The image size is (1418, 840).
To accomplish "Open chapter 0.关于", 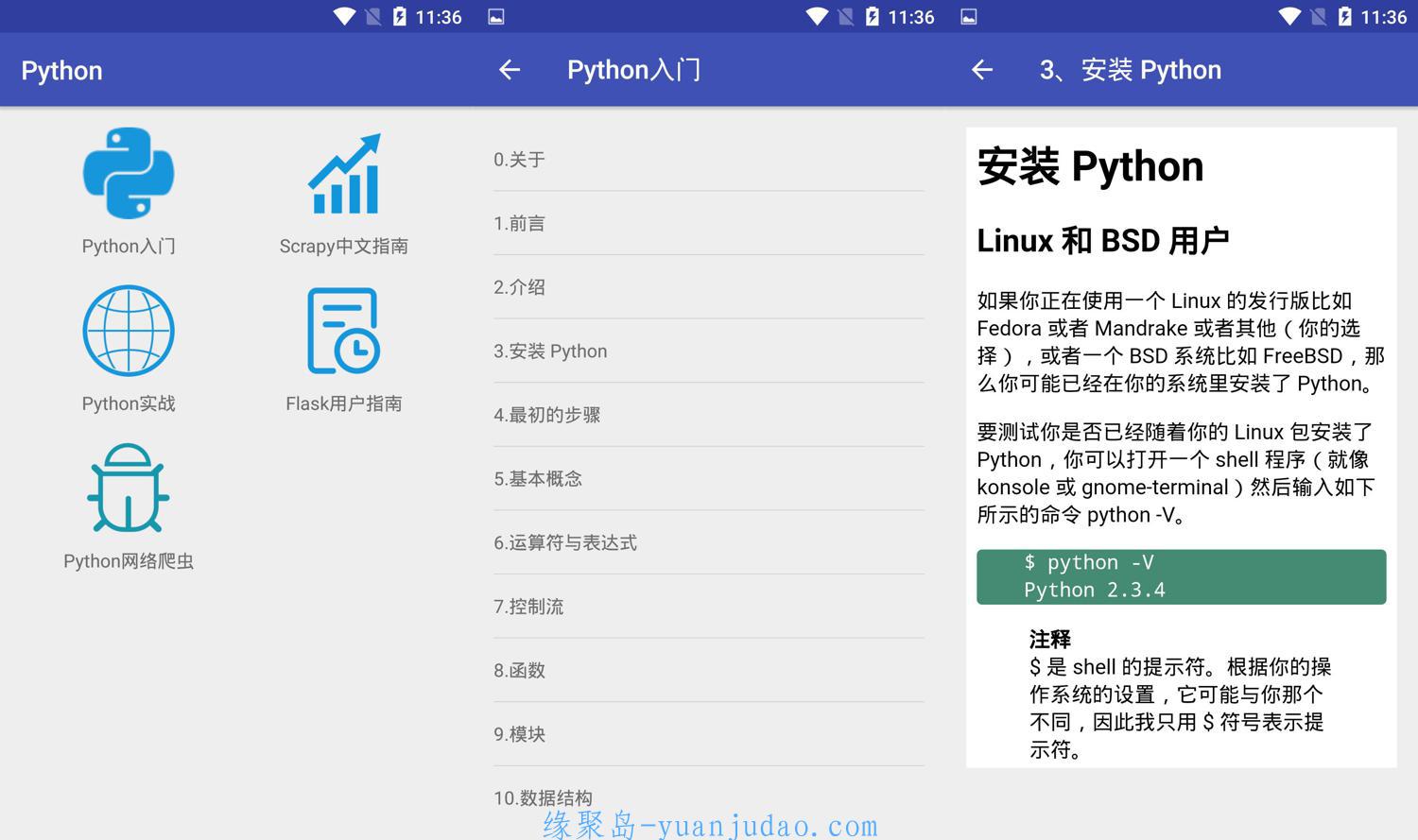I will point(709,160).
